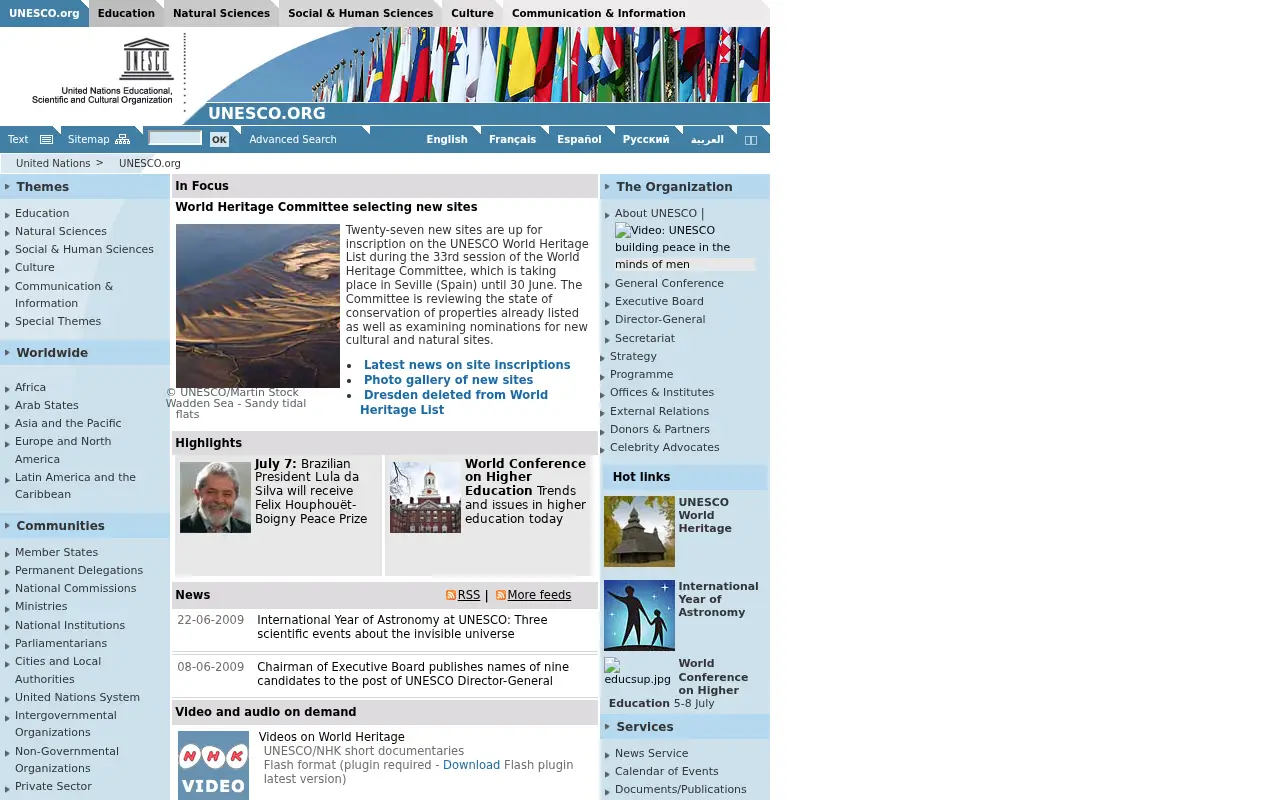This screenshot has width=1280, height=800.
Task: Open Photo gallery of new sites
Action: pyautogui.click(x=448, y=380)
